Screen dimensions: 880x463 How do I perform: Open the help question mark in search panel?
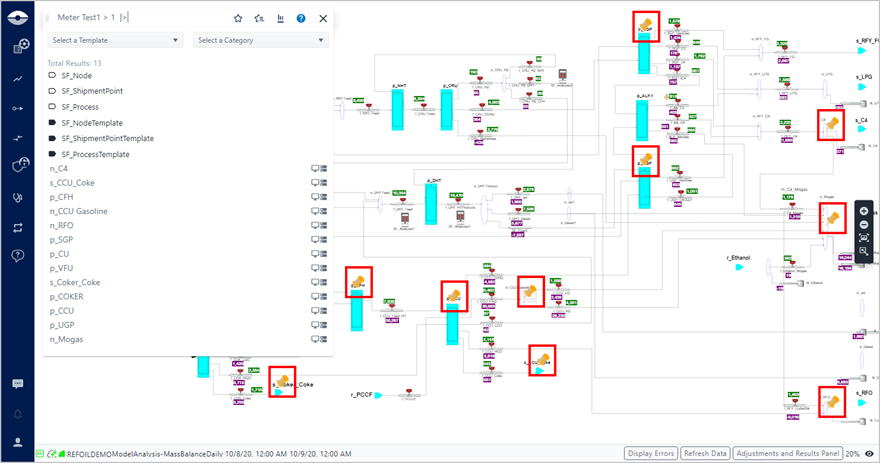pos(301,18)
